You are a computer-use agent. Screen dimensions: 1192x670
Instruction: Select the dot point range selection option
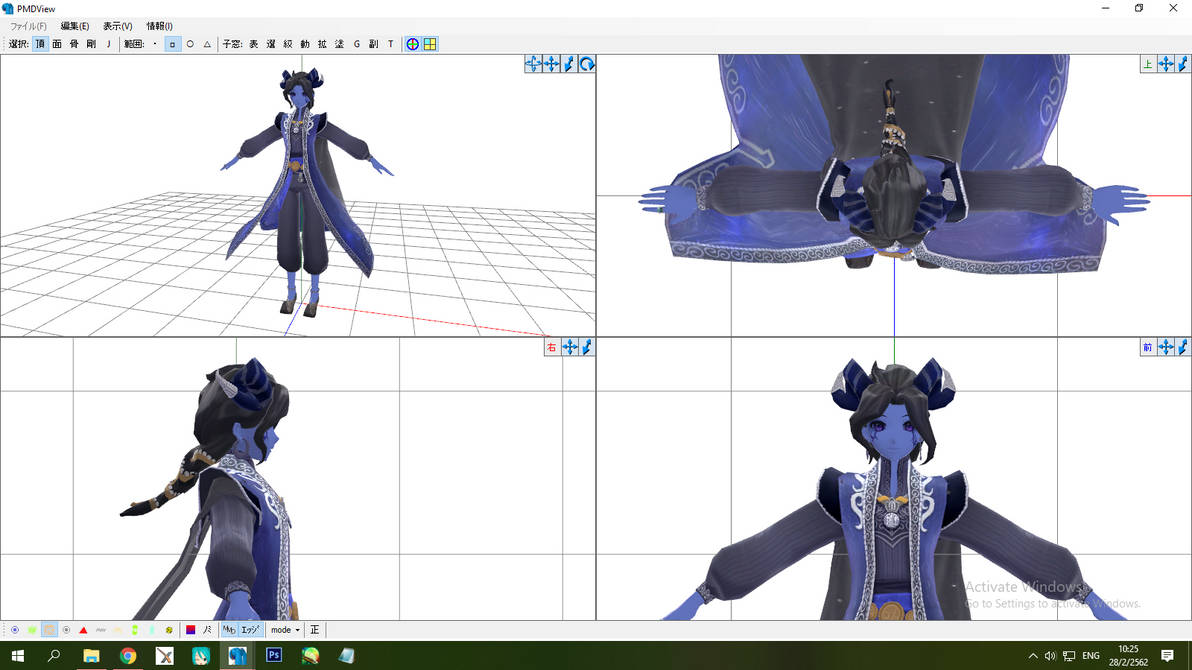(x=155, y=44)
